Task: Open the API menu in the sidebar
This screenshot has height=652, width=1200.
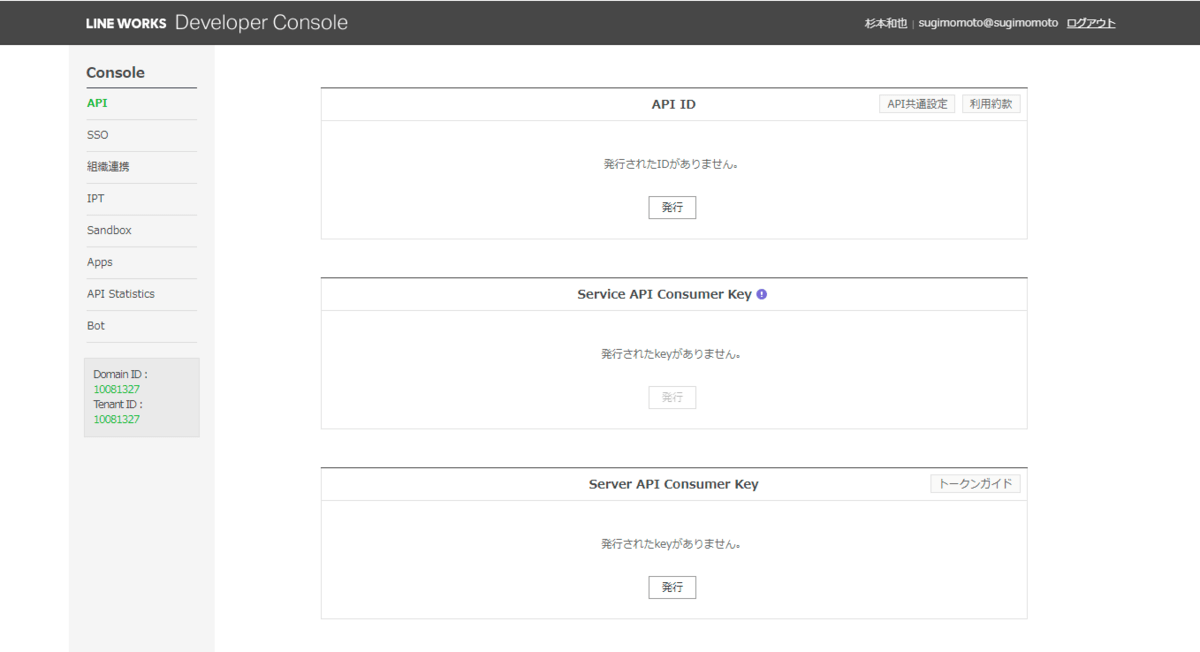Action: (x=97, y=103)
